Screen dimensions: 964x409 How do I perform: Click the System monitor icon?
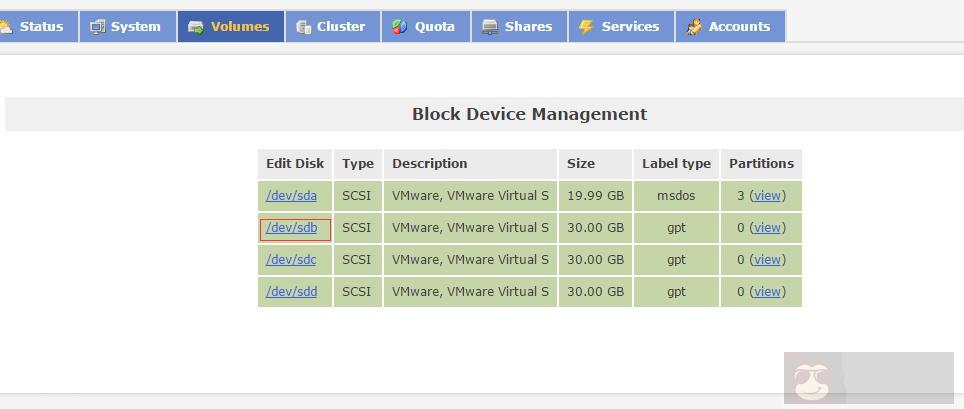[x=97, y=27]
